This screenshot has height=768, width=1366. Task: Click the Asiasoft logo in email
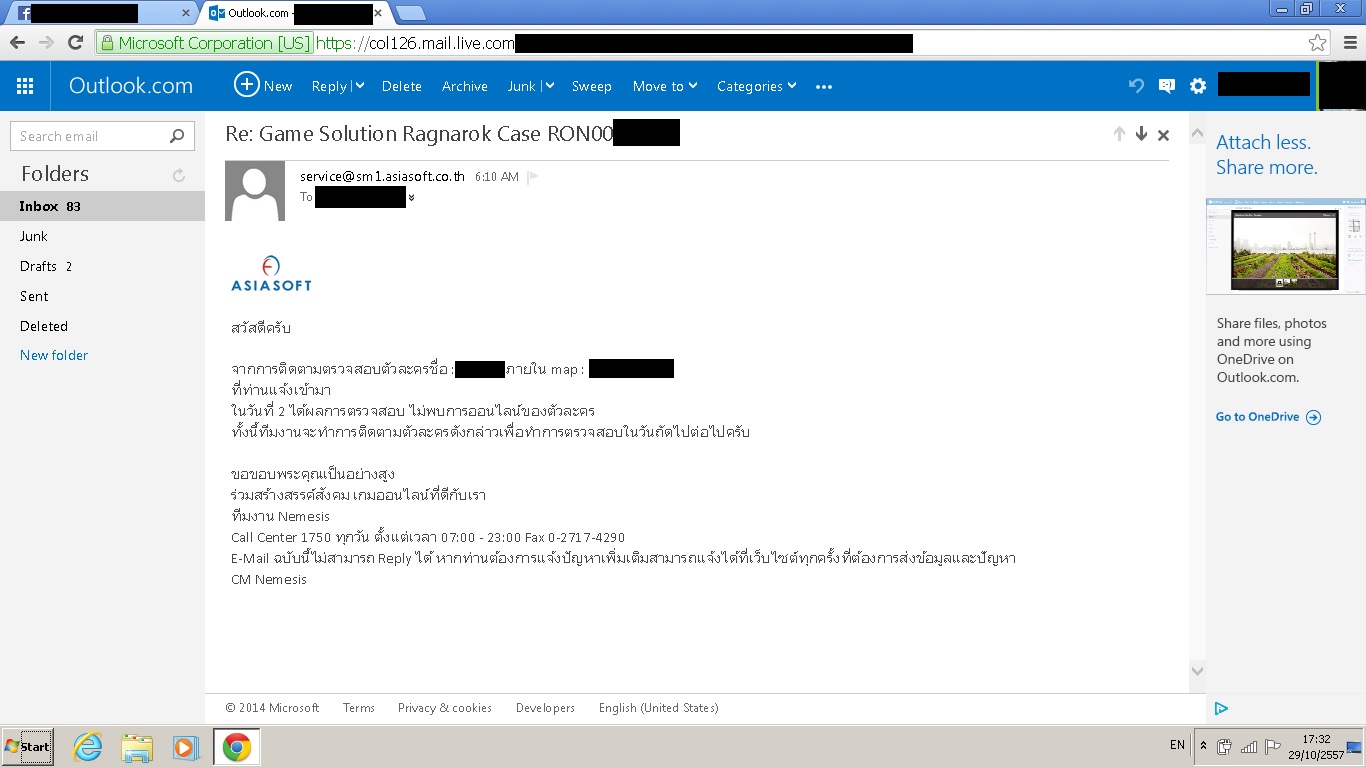point(271,273)
